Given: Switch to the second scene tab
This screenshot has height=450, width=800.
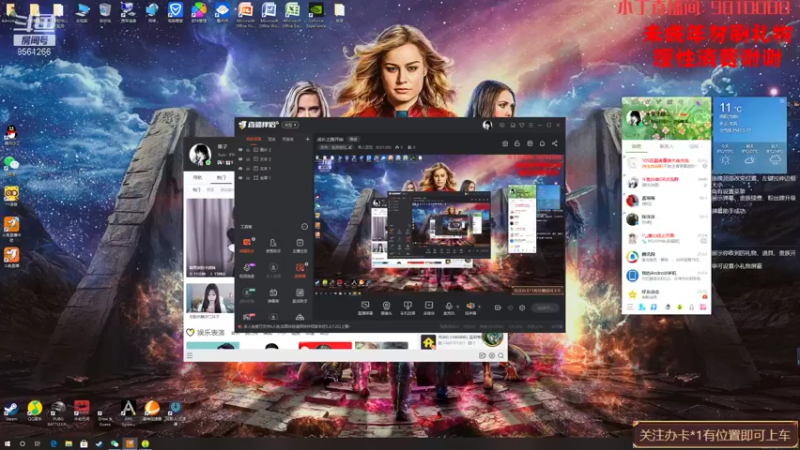Looking at the screenshot, I should [272, 139].
